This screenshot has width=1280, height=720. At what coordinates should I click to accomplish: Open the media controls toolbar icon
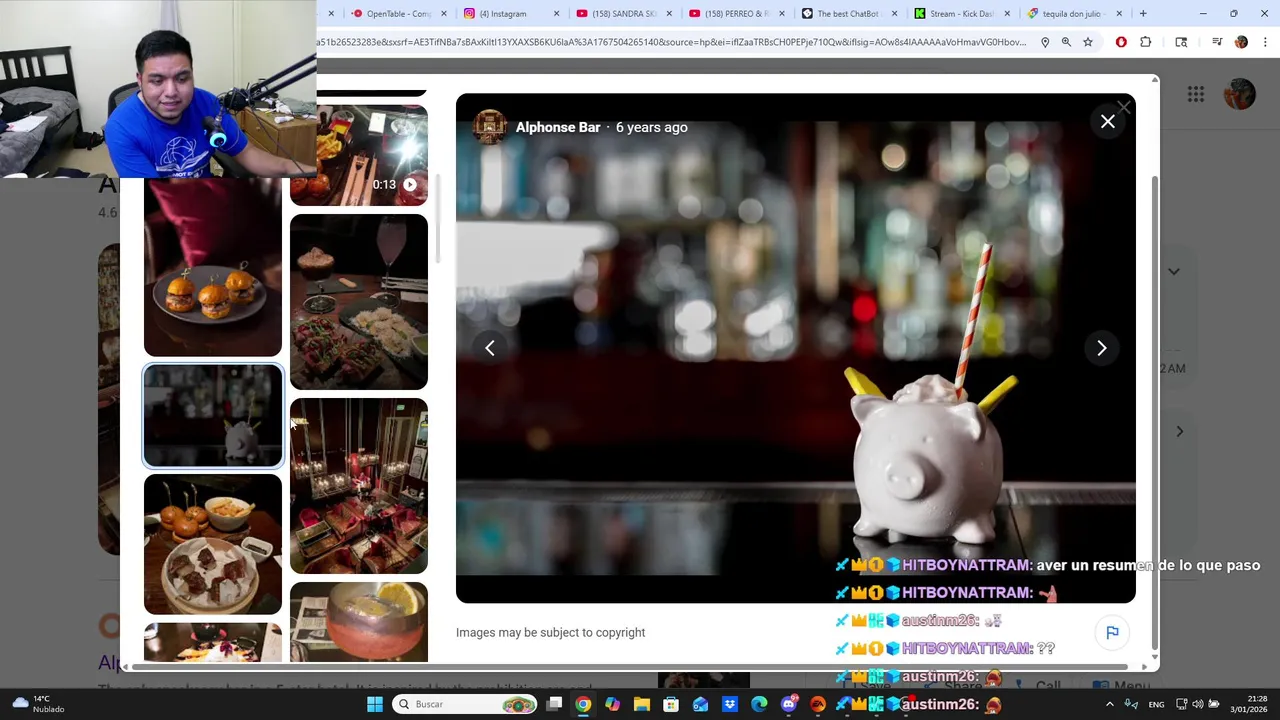click(1217, 42)
